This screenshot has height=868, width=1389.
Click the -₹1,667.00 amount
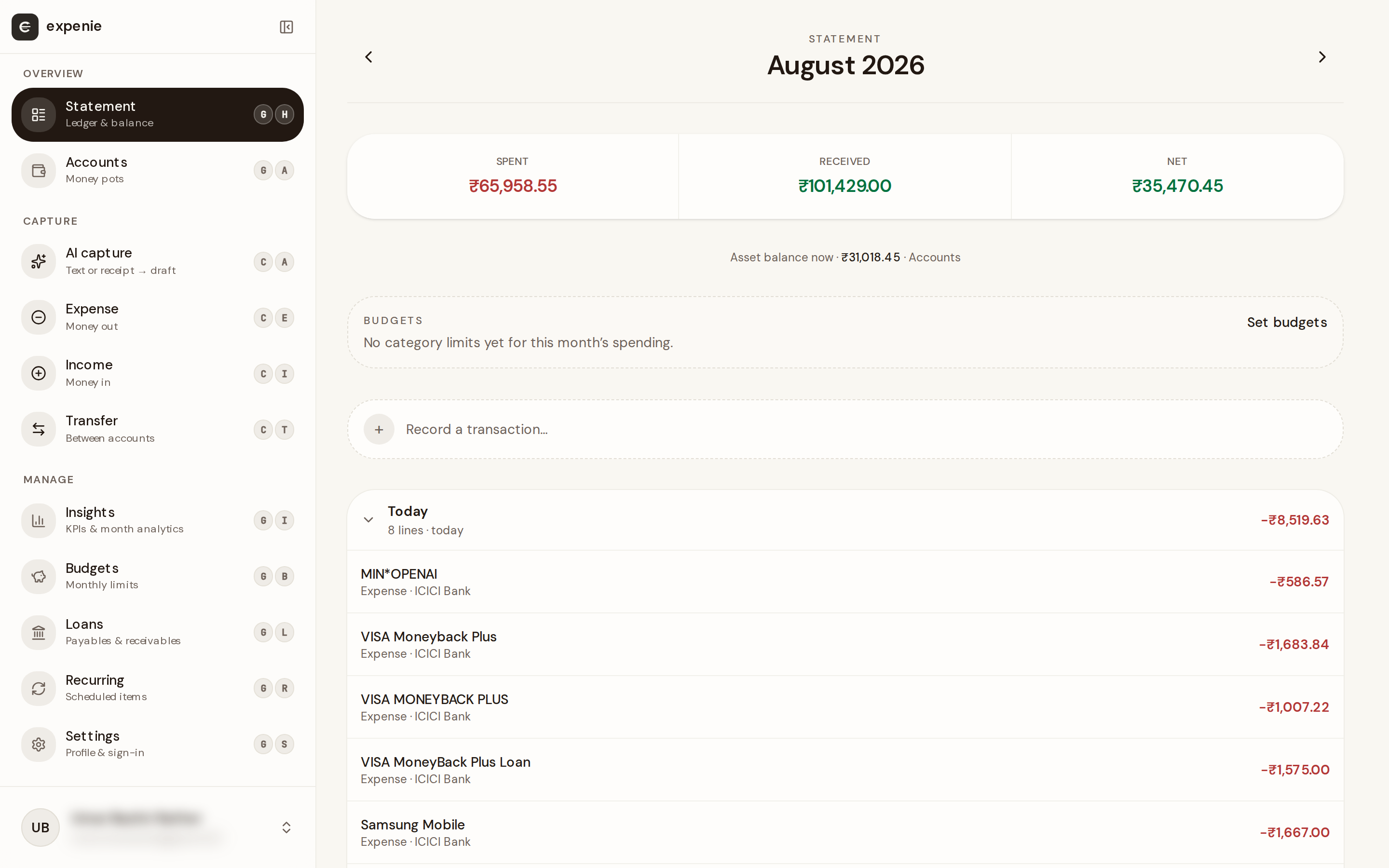1295,832
